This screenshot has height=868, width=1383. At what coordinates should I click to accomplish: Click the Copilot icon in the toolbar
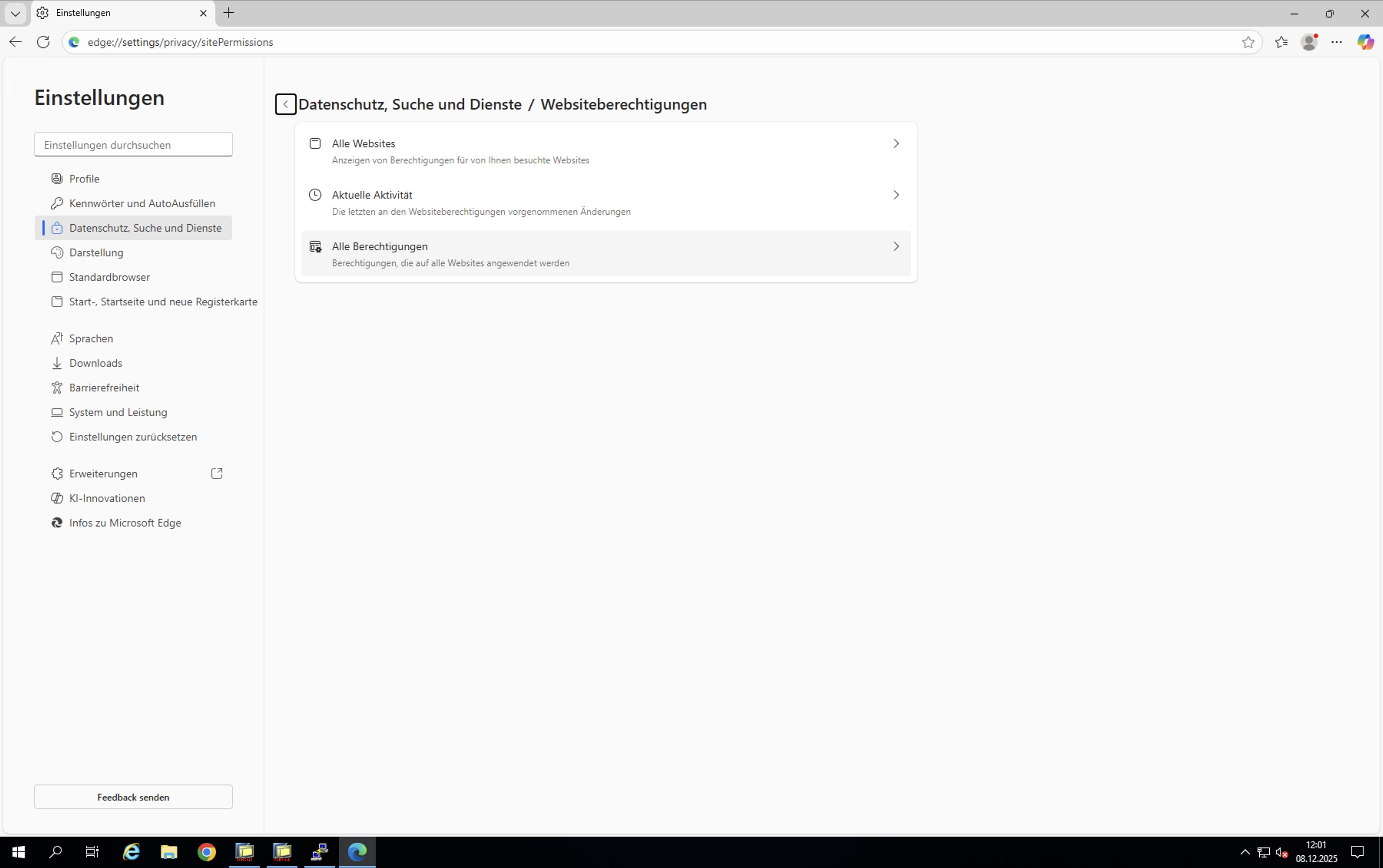(x=1365, y=42)
